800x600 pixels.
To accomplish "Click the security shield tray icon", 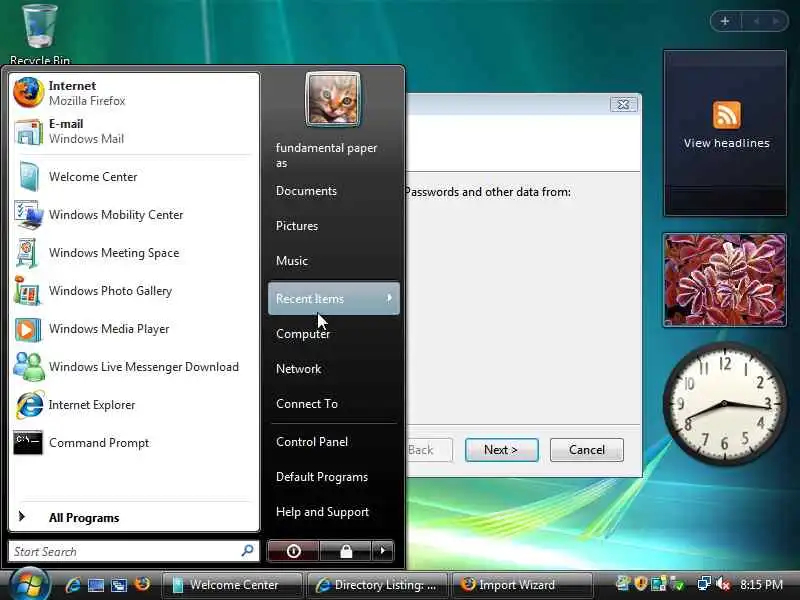I will click(640, 584).
